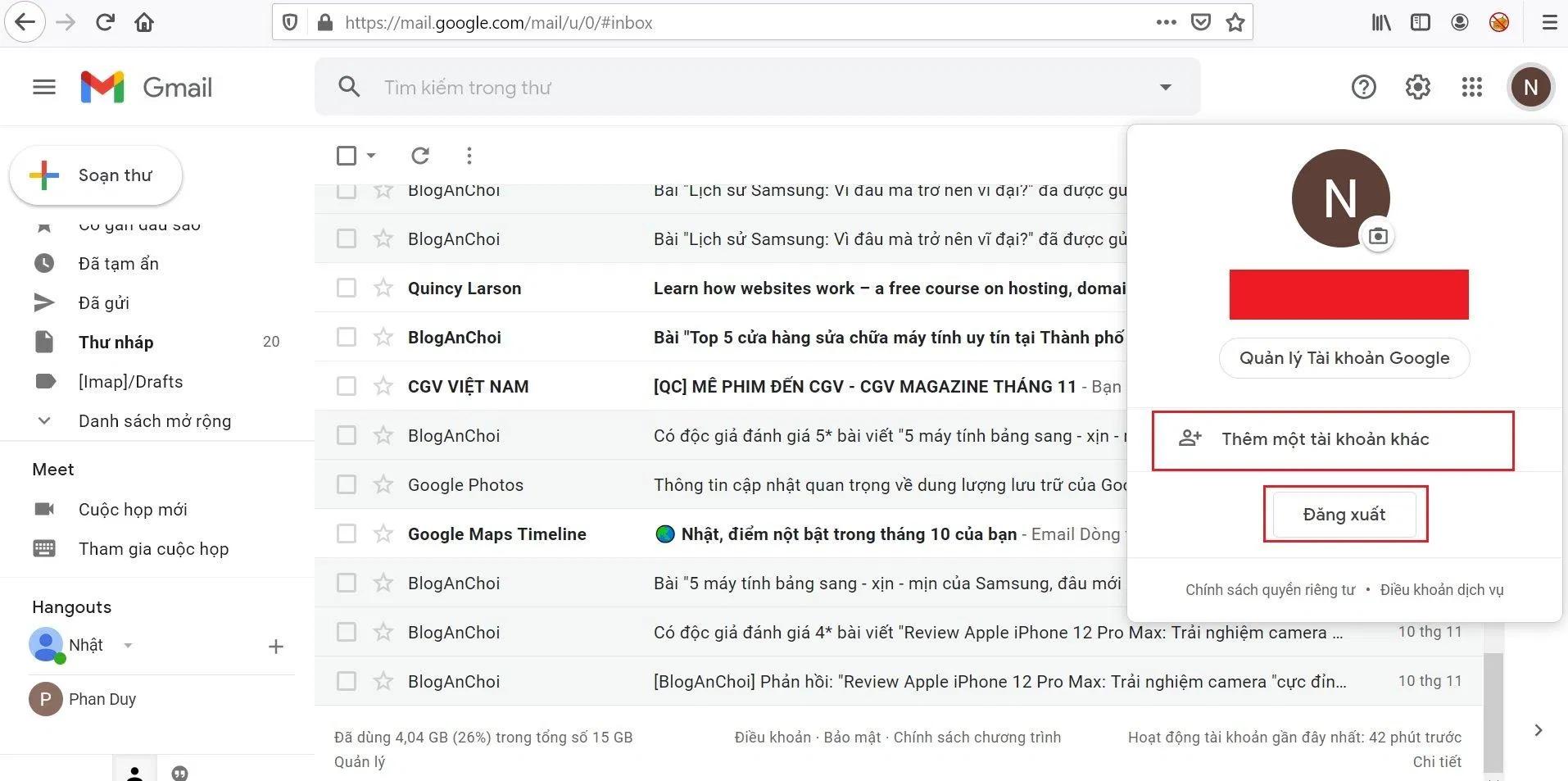Open the "Đã gửi" folder
The image size is (1568, 781).
(103, 302)
